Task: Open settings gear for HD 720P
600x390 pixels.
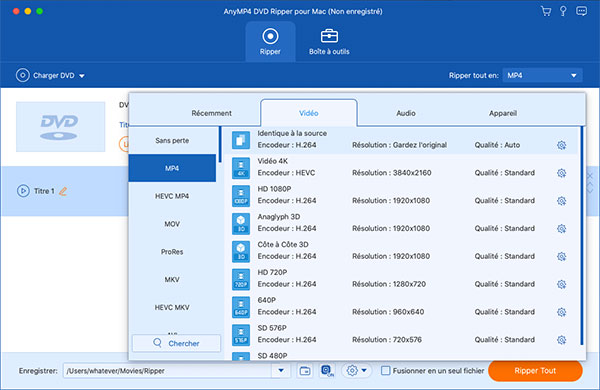Action: (561, 284)
